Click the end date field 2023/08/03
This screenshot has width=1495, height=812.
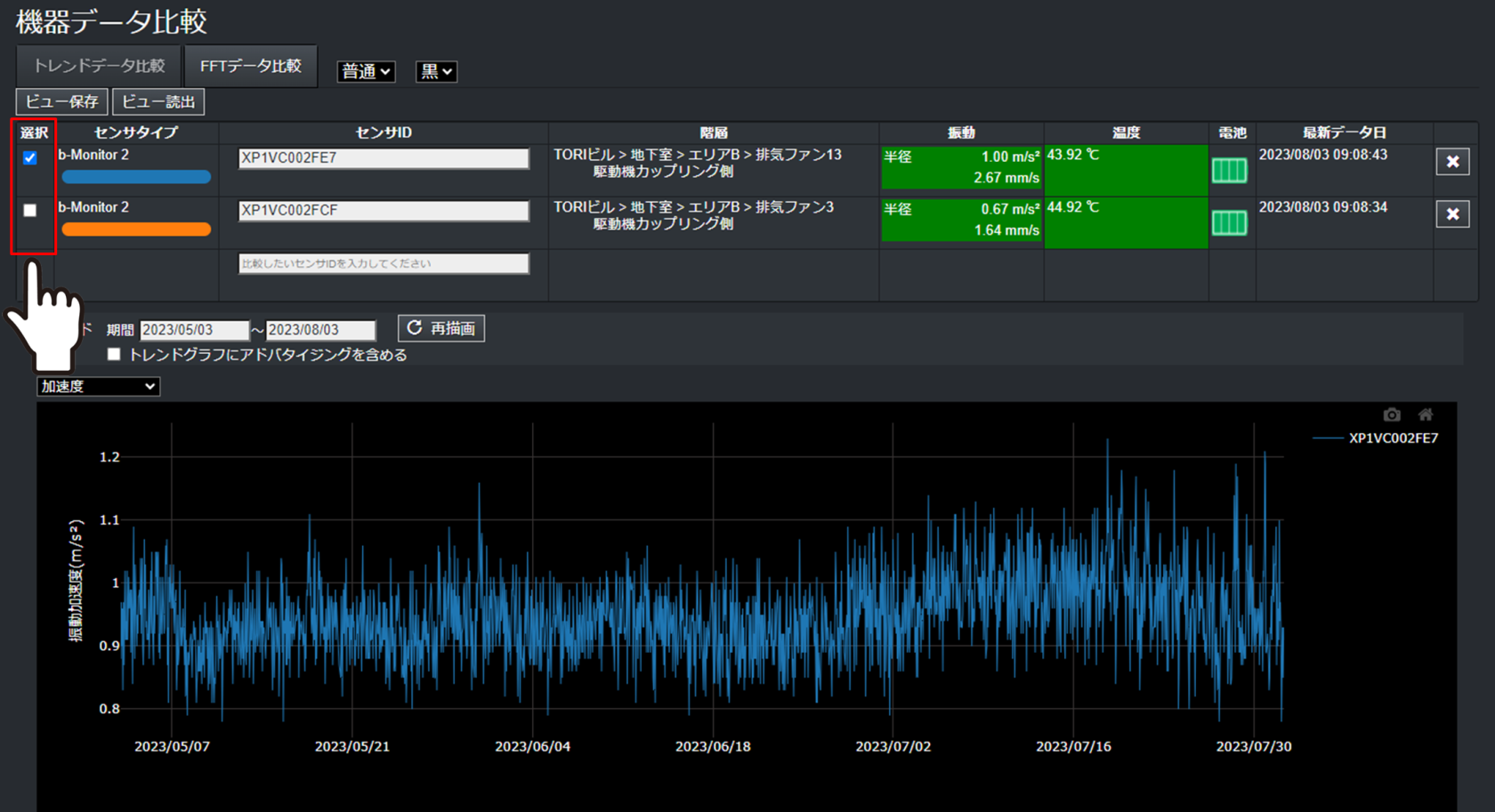point(320,330)
